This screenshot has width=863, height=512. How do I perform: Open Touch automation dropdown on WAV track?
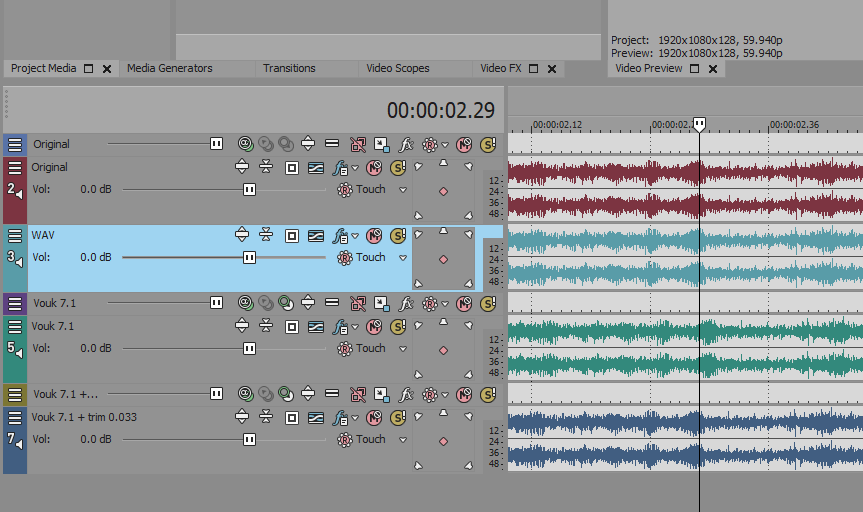tap(404, 258)
